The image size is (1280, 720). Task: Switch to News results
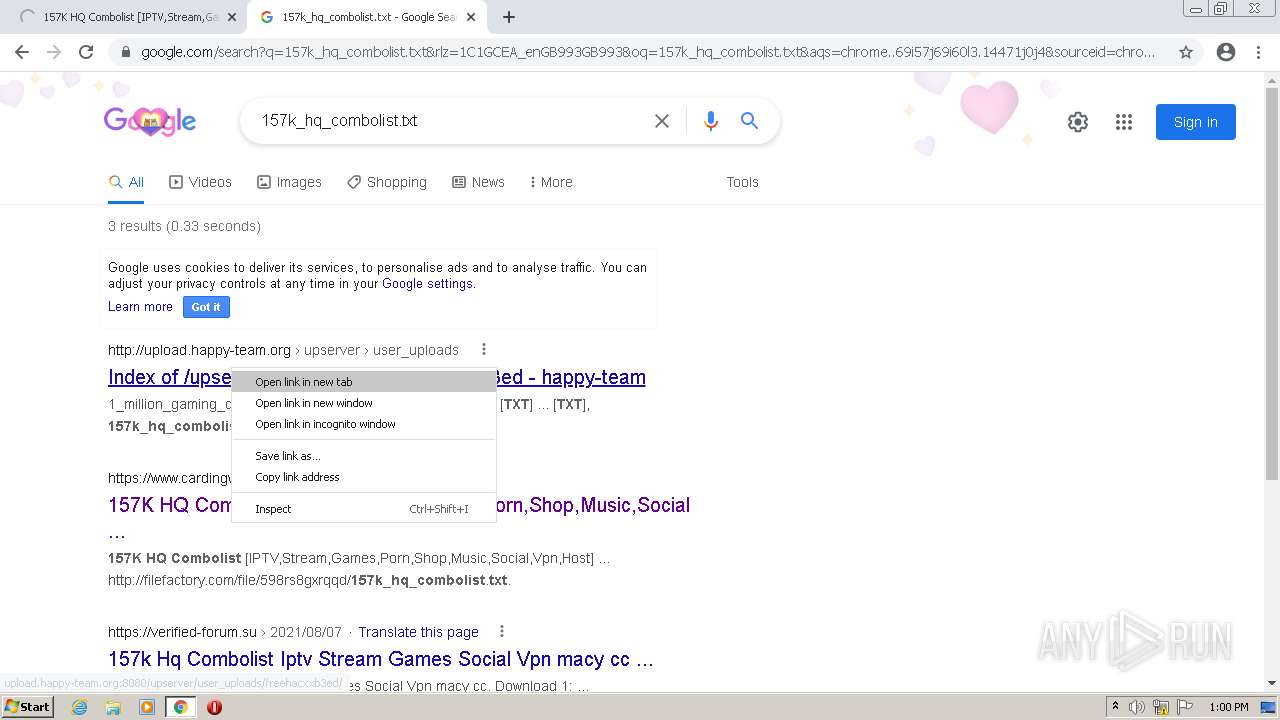click(479, 182)
